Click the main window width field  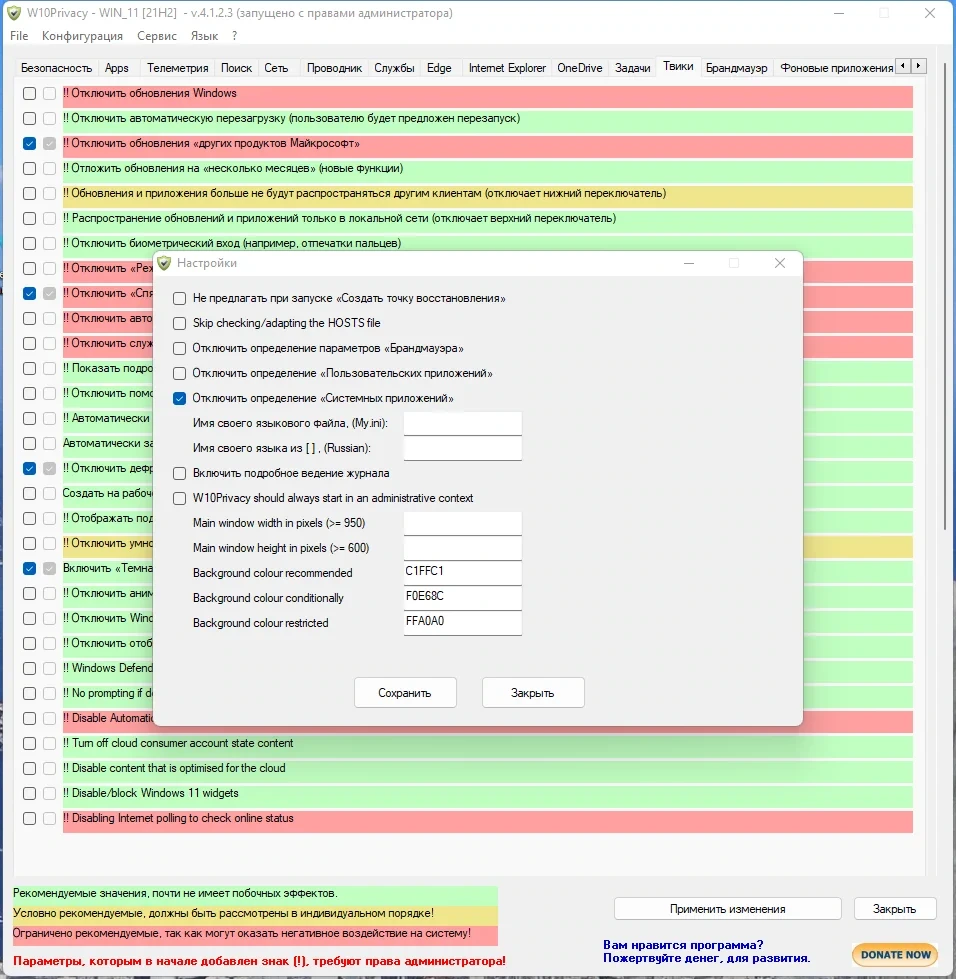463,523
